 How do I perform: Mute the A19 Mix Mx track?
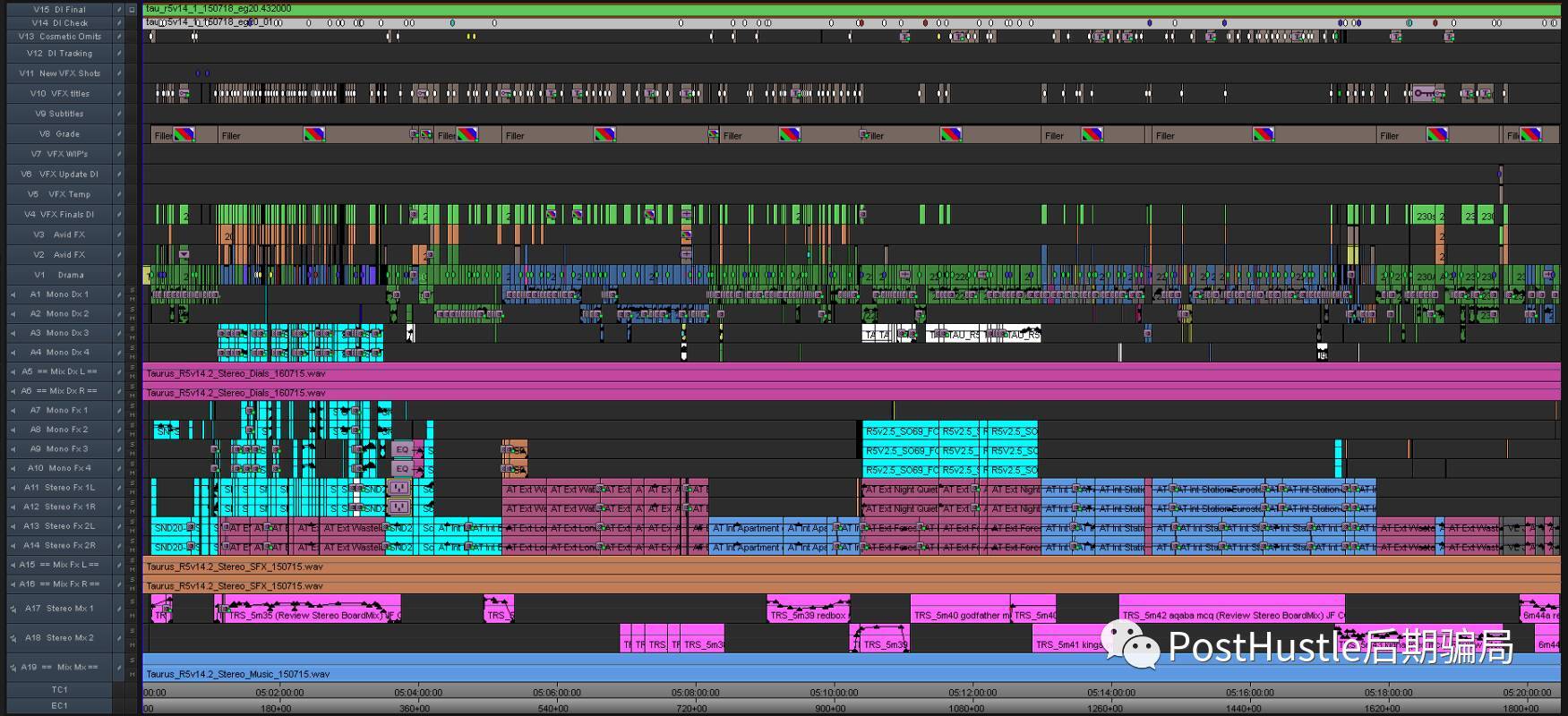click(x=132, y=672)
